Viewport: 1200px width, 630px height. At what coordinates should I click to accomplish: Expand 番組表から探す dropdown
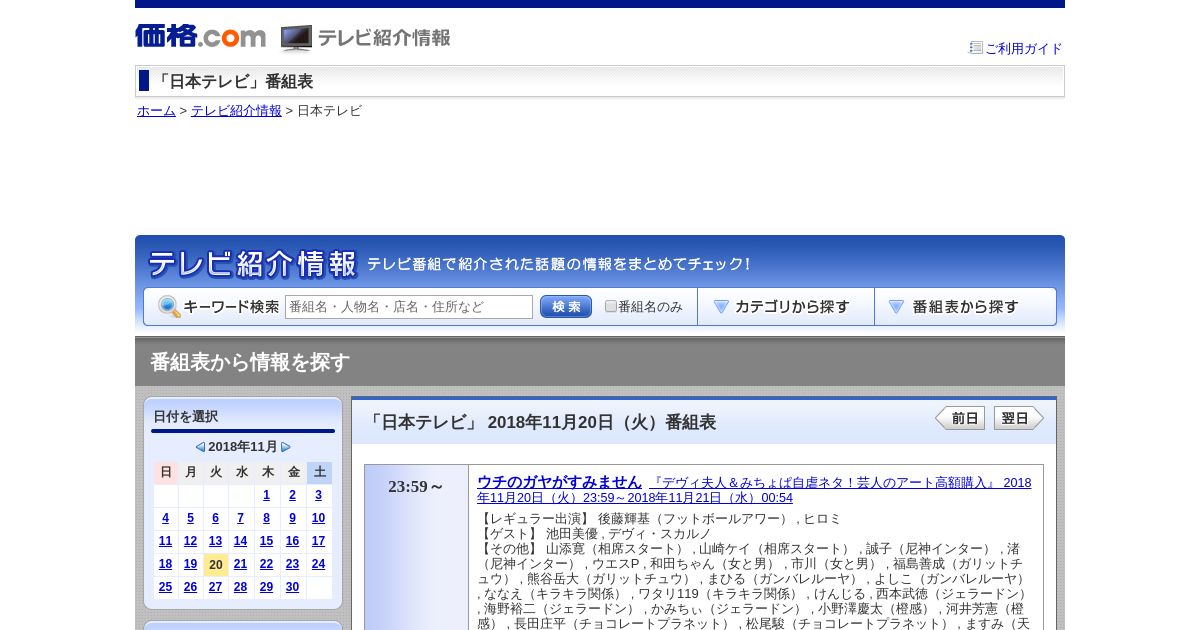(965, 307)
